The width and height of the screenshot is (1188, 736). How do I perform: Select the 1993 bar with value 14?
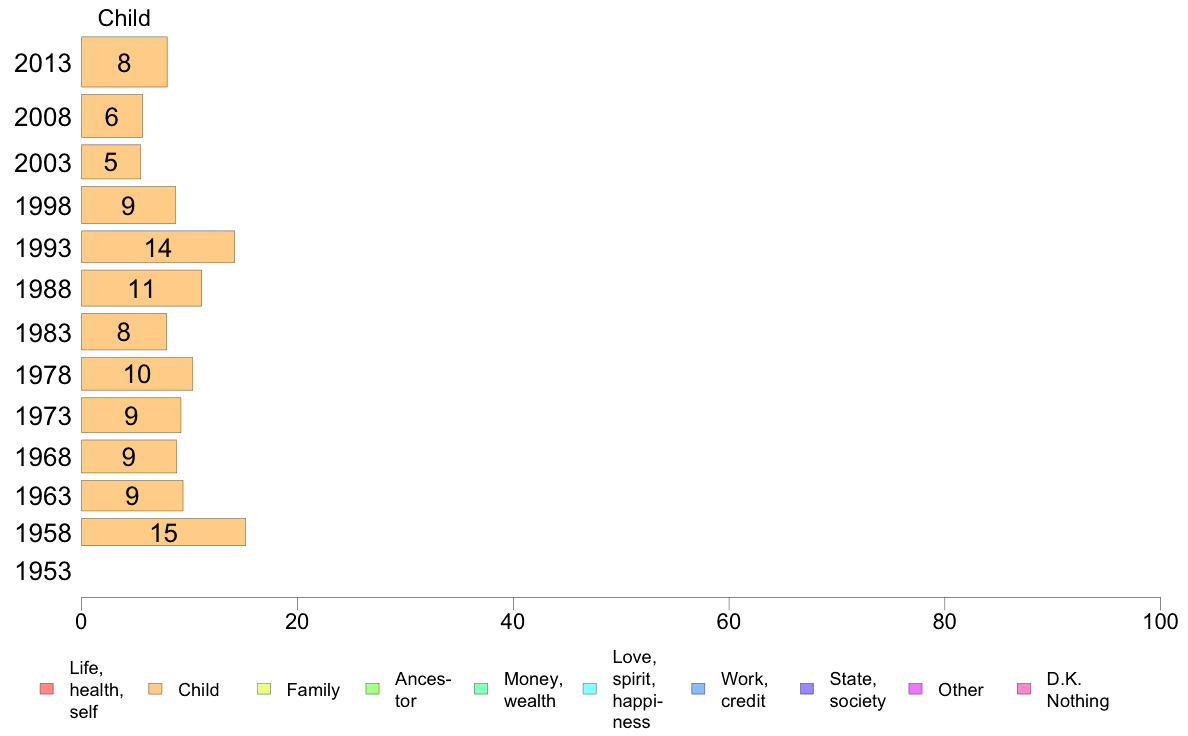[158, 247]
